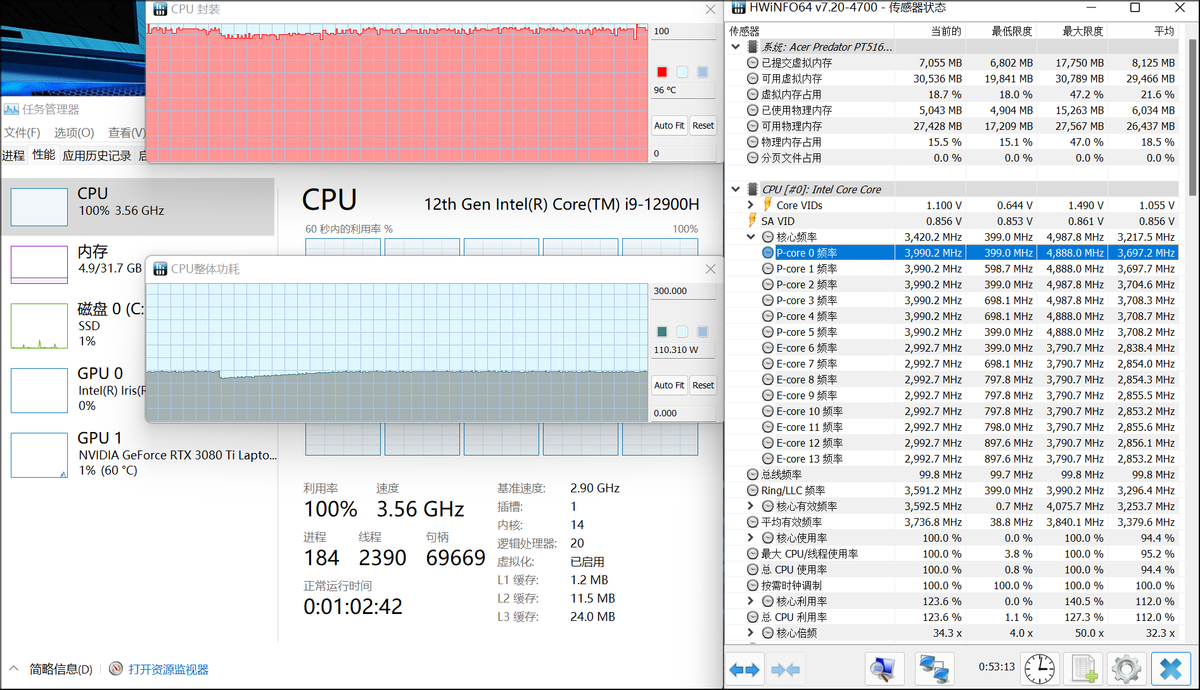Click Auto Fit in CPU 封装 graph
This screenshot has width=1200, height=690.
(x=669, y=126)
